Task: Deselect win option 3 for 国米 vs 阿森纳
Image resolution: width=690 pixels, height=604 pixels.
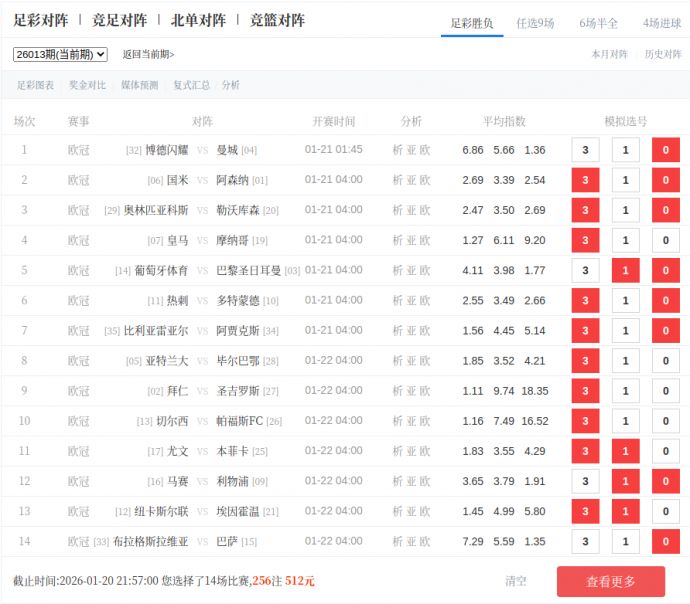Action: tap(585, 180)
